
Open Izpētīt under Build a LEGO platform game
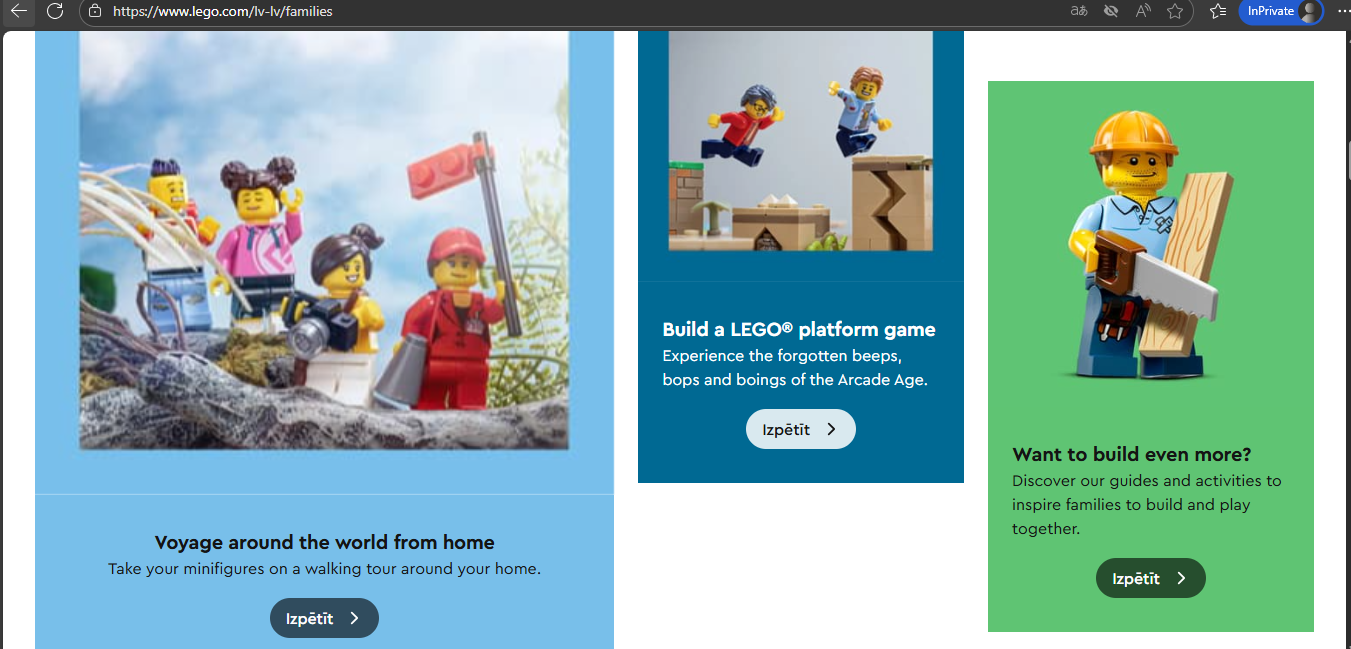(x=801, y=429)
